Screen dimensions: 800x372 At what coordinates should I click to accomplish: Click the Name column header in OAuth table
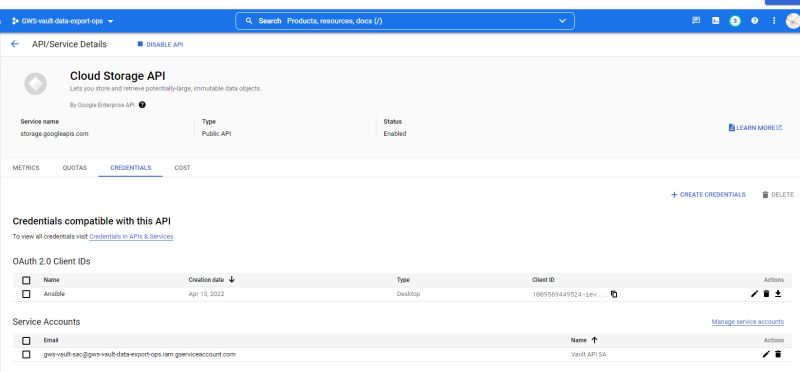(52, 280)
